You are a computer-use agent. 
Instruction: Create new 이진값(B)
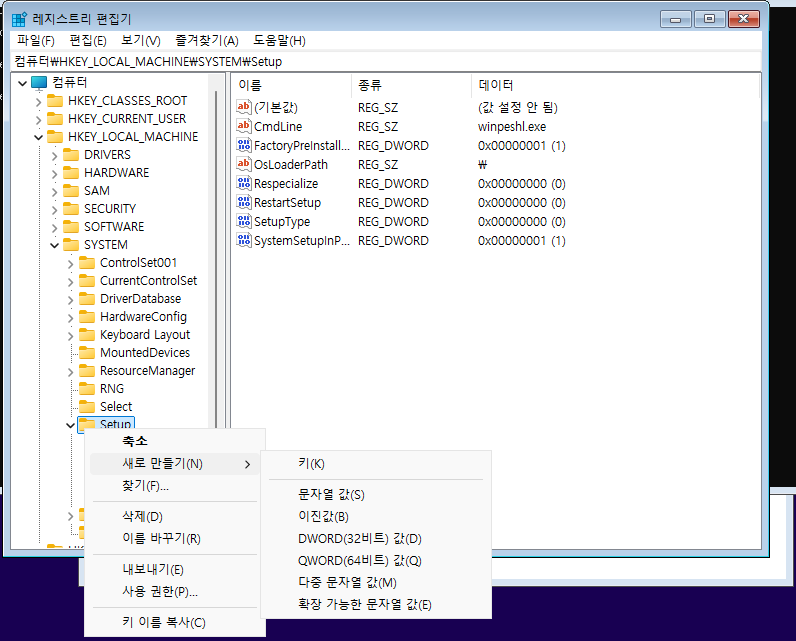376,517
